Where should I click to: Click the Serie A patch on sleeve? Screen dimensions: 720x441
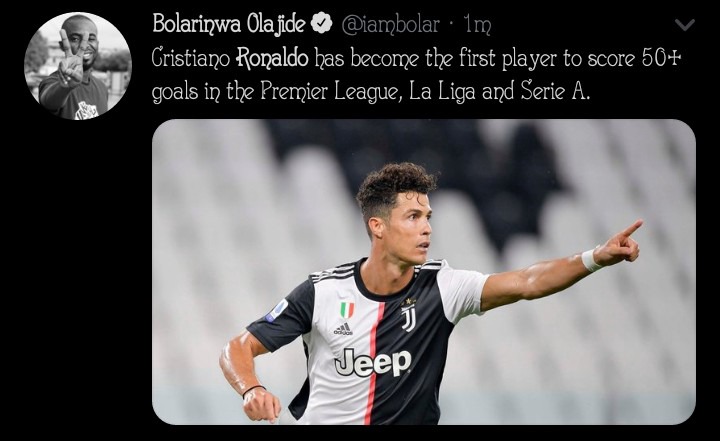pos(277,311)
